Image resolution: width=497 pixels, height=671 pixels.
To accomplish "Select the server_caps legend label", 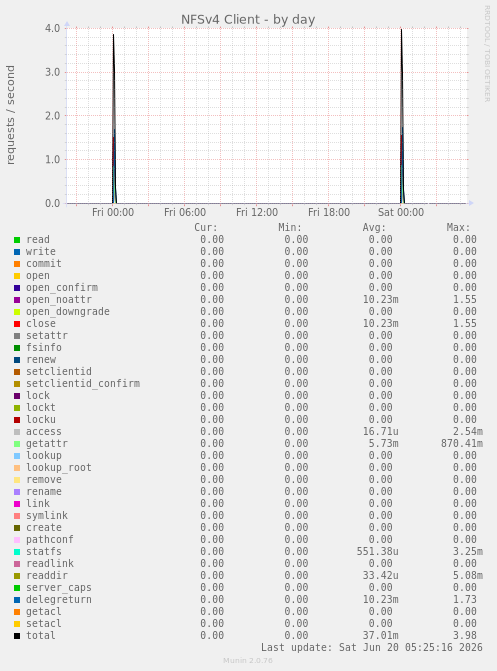I will [59, 588].
